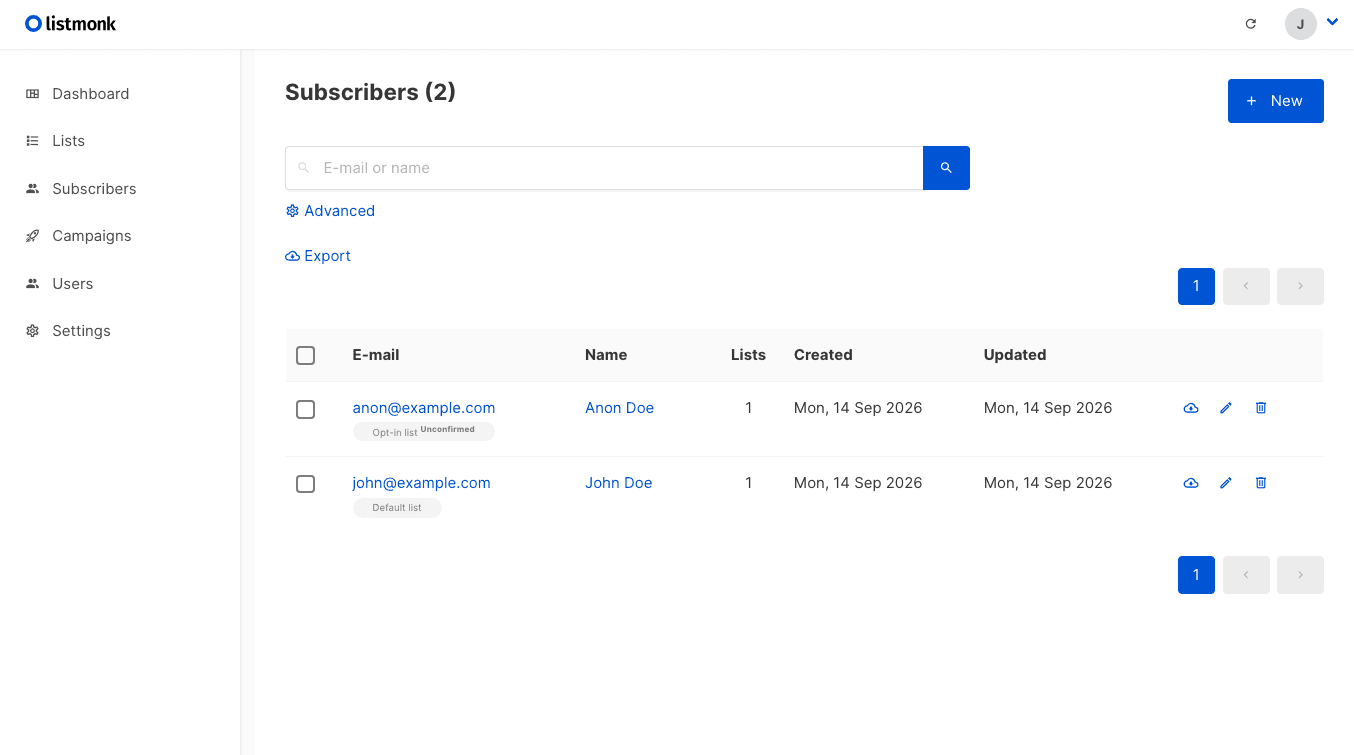Image resolution: width=1354 pixels, height=755 pixels.
Task: Download data for Anon Doe
Action: (x=1190, y=408)
